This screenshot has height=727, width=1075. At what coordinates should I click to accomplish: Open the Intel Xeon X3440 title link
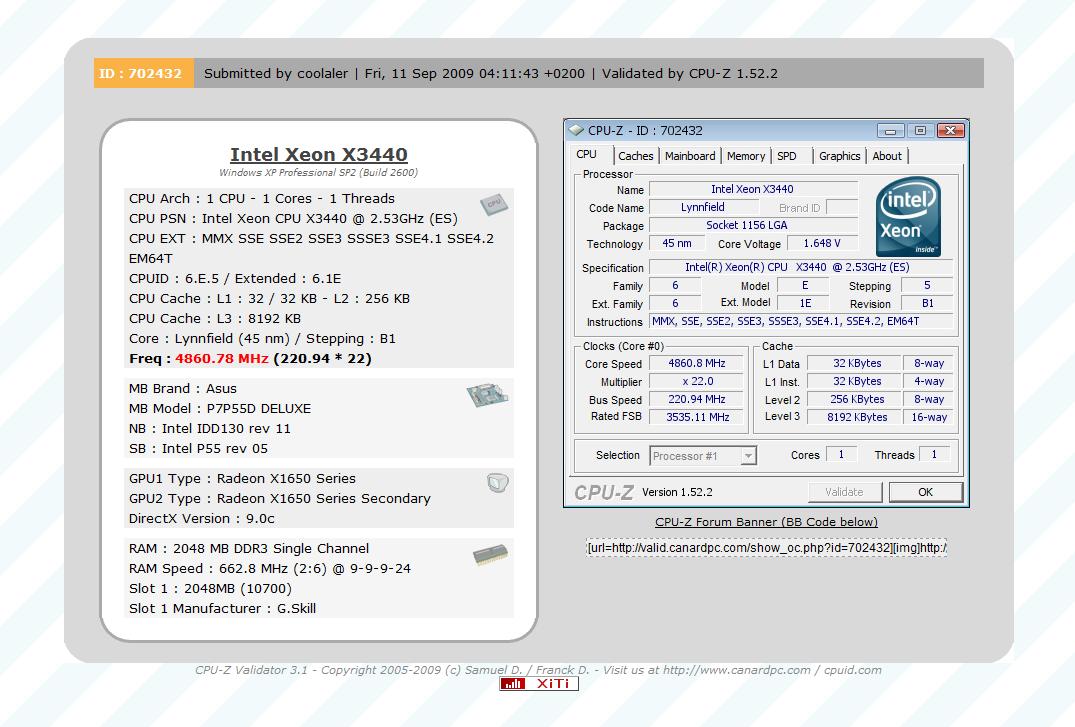click(319, 154)
